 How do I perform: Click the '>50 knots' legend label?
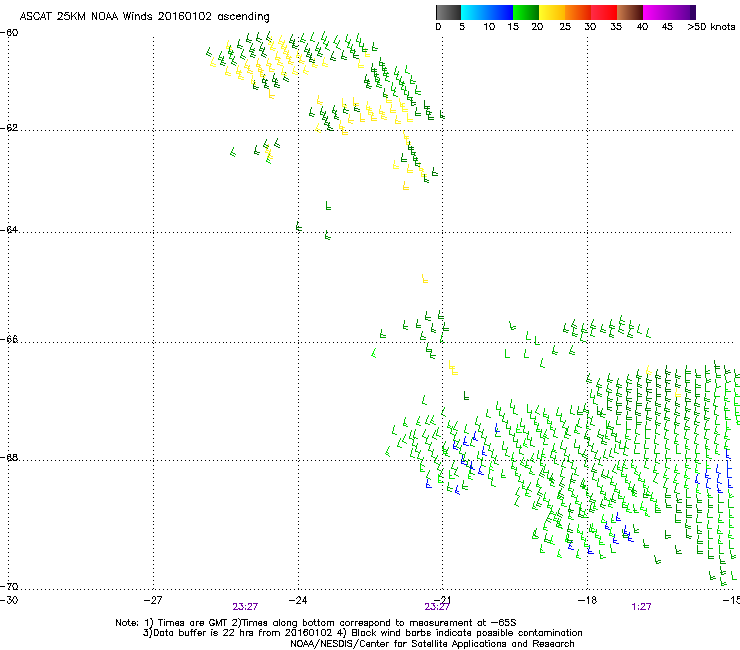[711, 27]
